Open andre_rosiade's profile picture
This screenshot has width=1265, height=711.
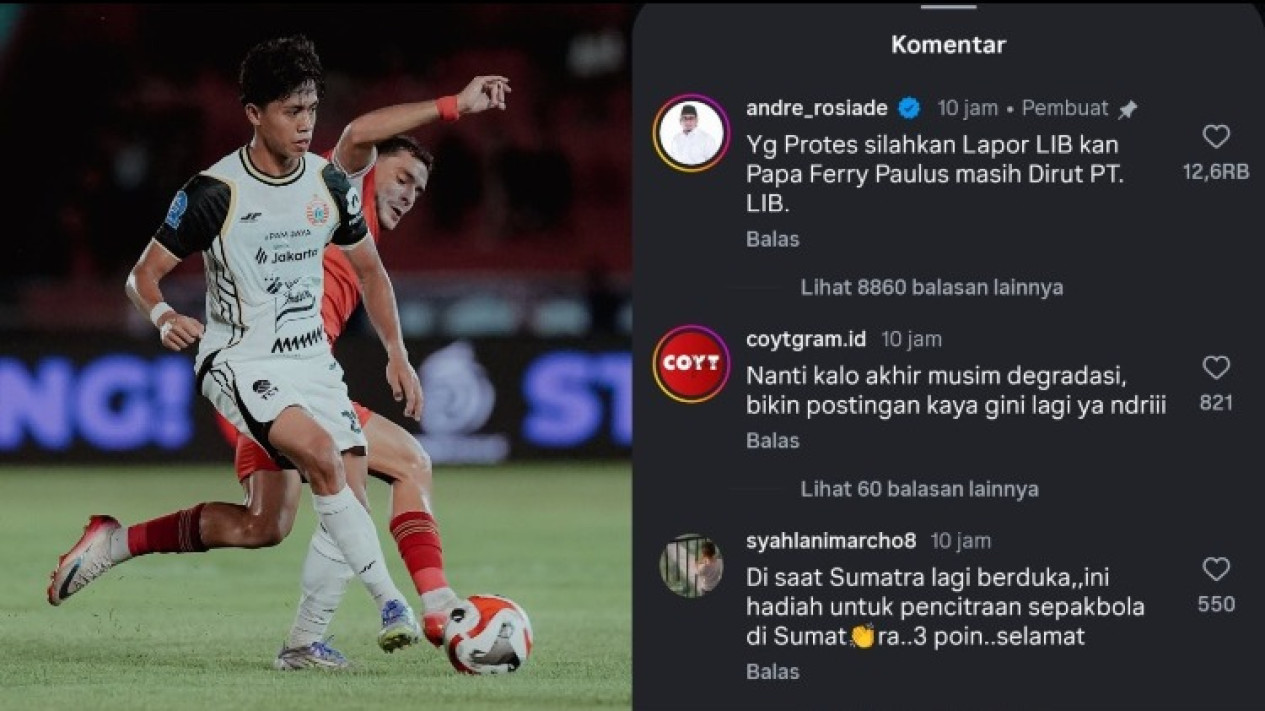click(x=691, y=133)
